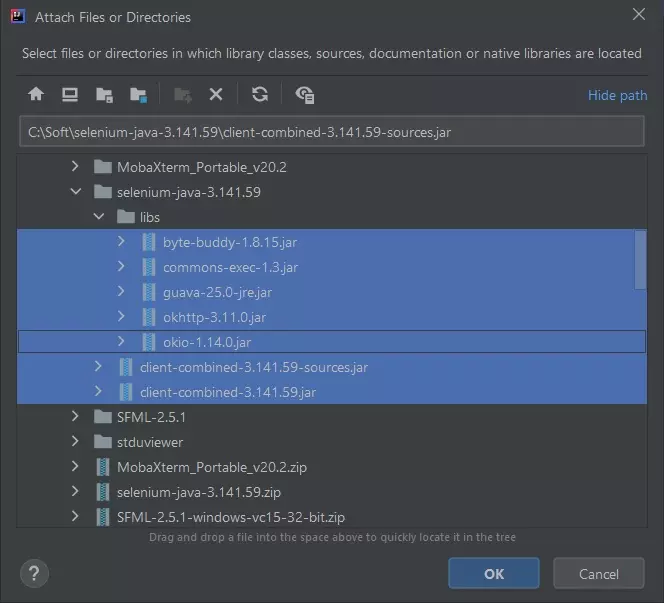Click the libs folder icon
Viewport: 664px width, 603px height.
(x=126, y=217)
